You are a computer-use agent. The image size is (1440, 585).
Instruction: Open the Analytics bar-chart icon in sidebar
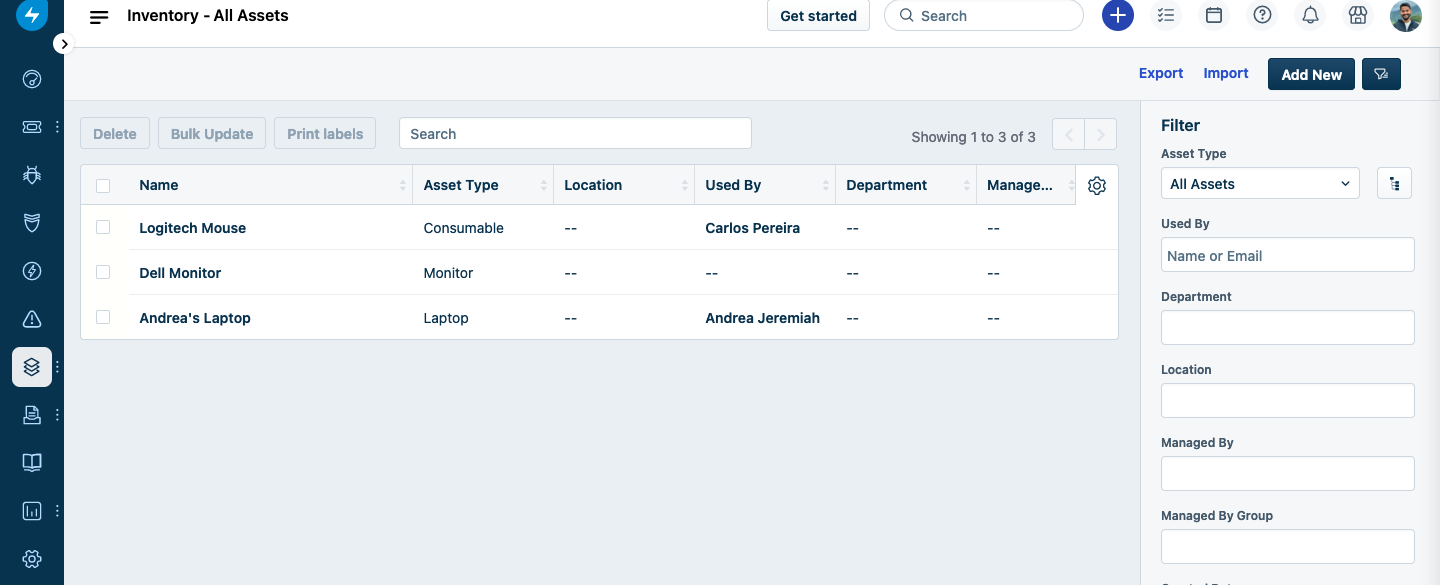31,510
